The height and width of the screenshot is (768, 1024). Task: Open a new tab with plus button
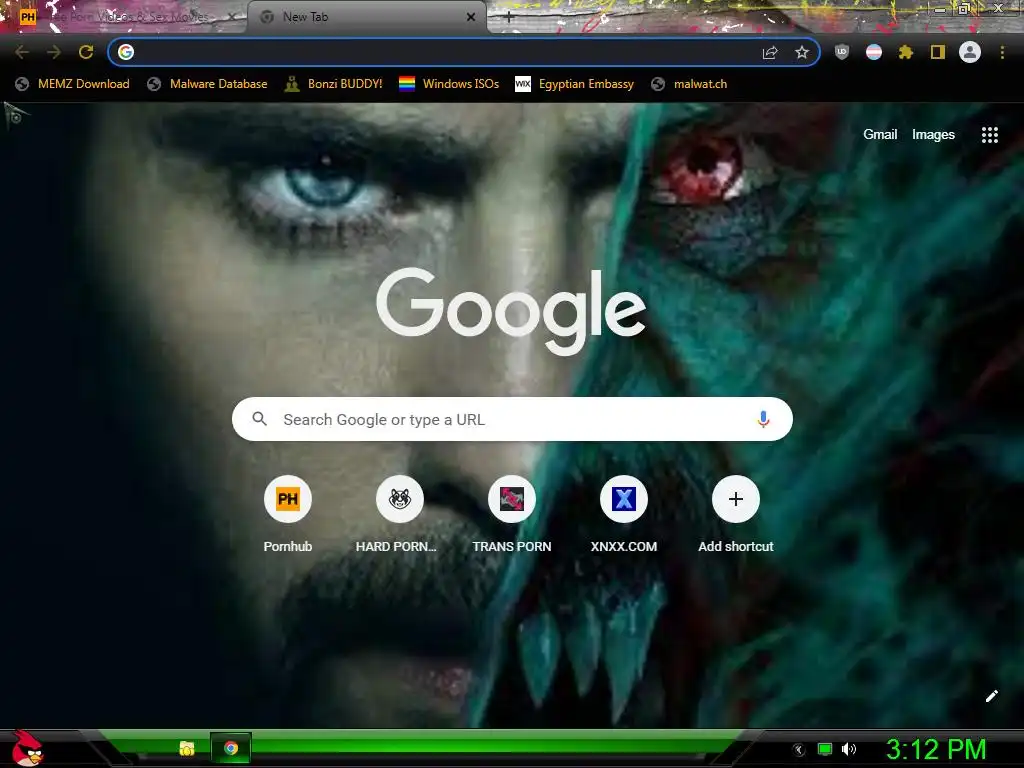[509, 17]
